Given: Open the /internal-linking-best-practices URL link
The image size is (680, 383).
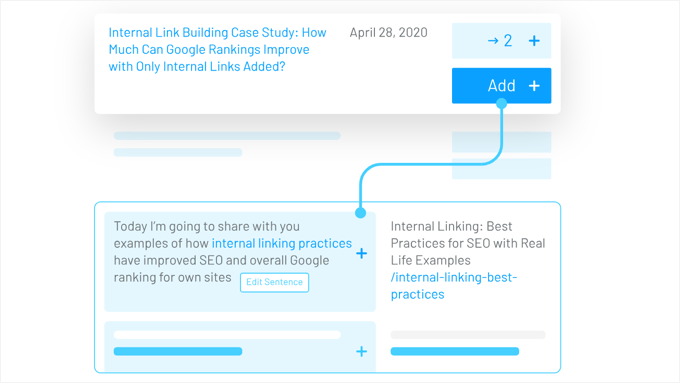Looking at the screenshot, I should [454, 286].
